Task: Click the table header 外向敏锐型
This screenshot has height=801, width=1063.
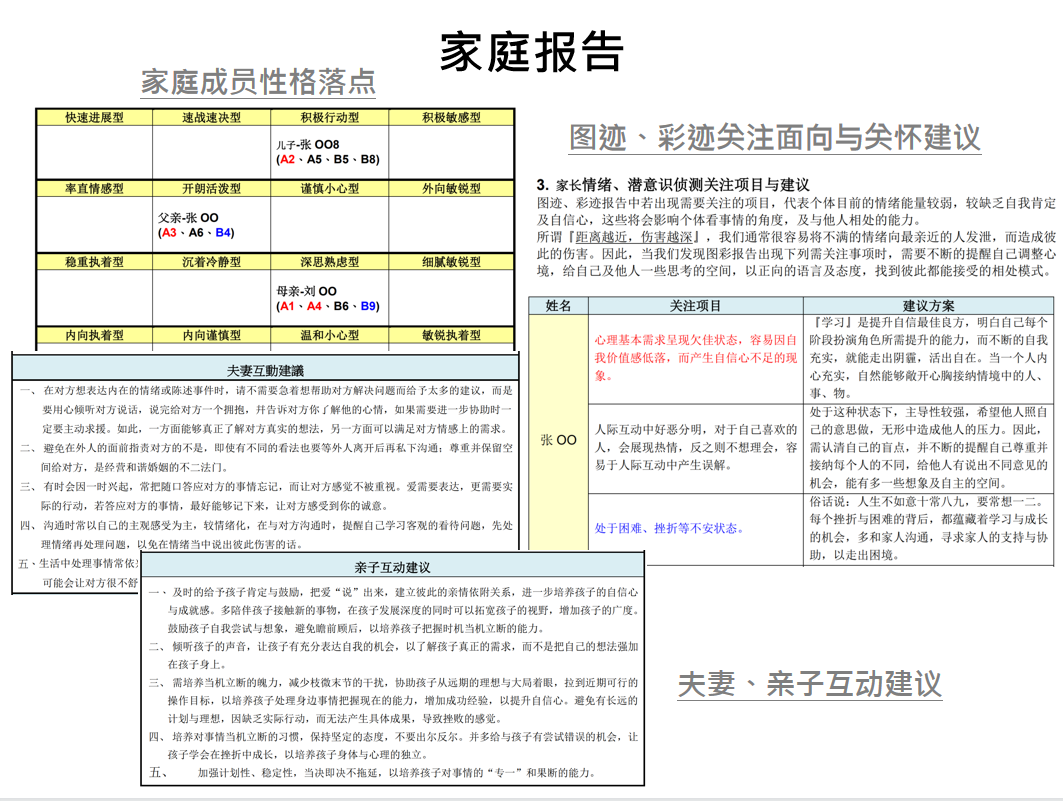Action: pos(452,188)
